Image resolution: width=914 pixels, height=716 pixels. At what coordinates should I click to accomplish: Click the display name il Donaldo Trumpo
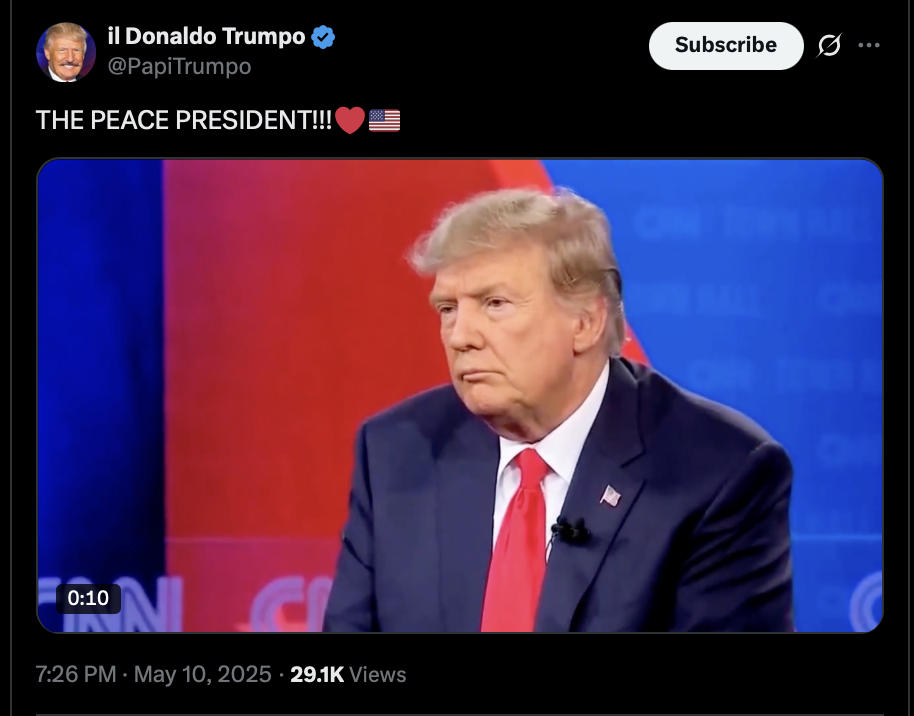point(206,36)
